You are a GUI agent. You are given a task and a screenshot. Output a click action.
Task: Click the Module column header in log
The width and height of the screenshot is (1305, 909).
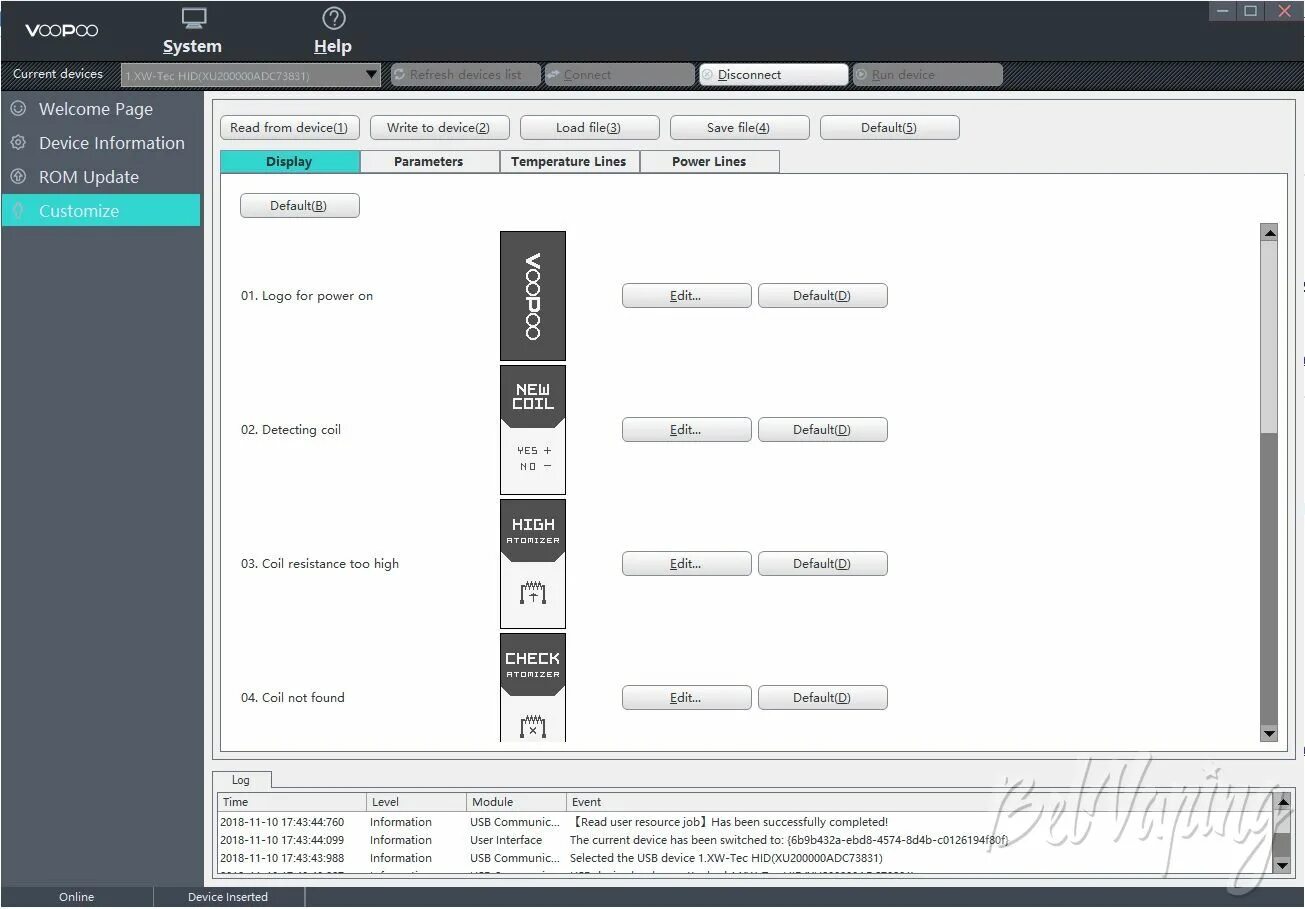517,802
